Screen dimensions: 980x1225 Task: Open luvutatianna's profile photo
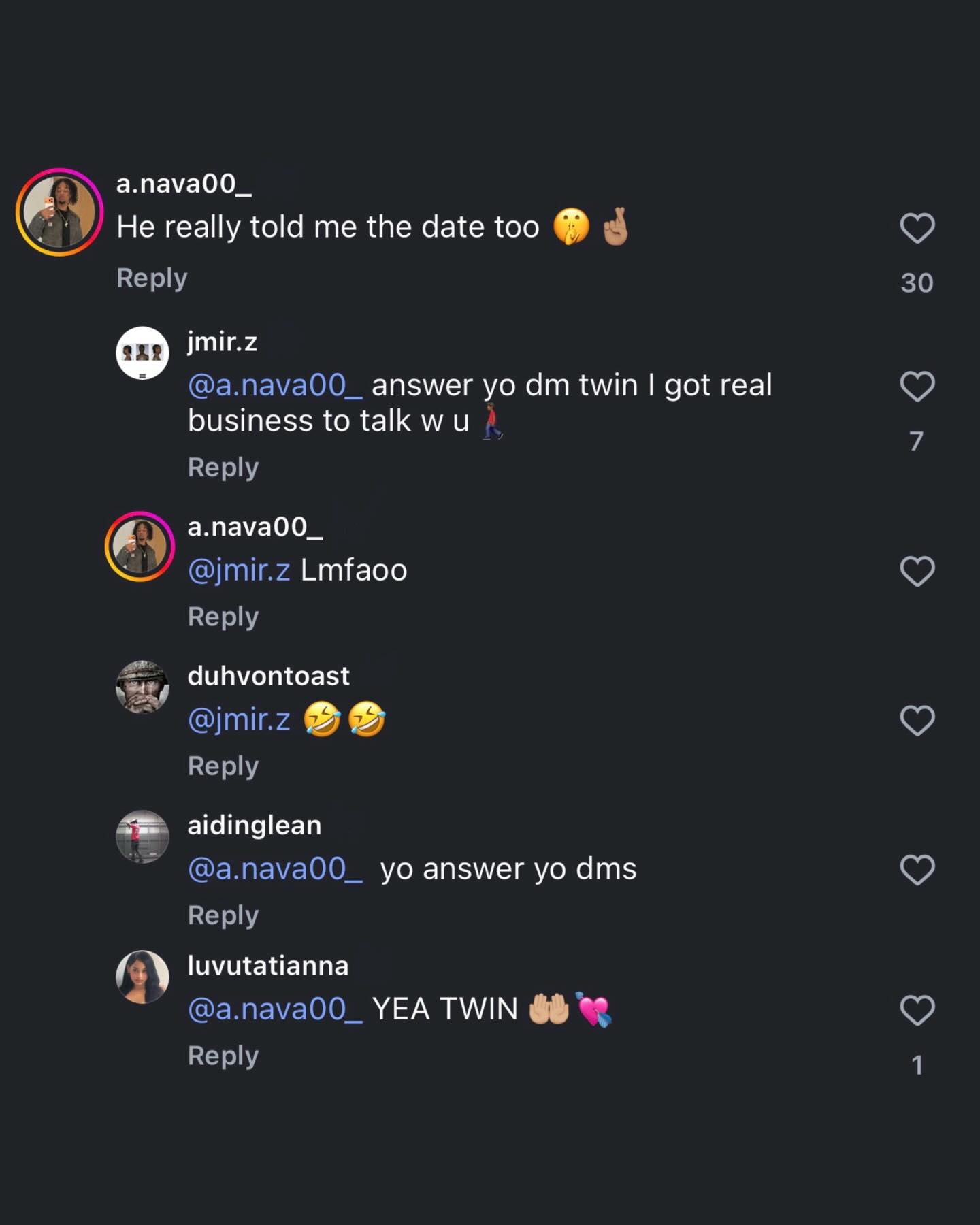click(142, 977)
